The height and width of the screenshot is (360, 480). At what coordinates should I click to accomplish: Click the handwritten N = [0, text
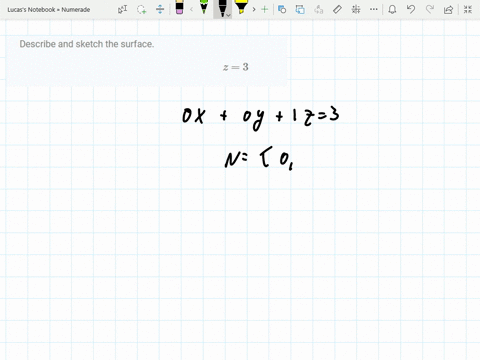coord(259,158)
